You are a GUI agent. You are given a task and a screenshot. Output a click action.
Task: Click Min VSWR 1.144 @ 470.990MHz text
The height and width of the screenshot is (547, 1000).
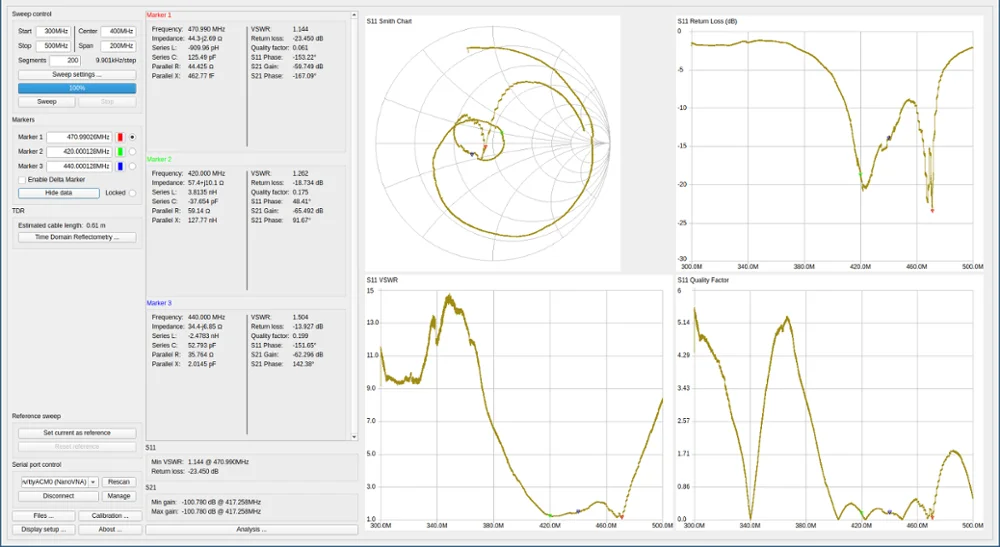200,462
